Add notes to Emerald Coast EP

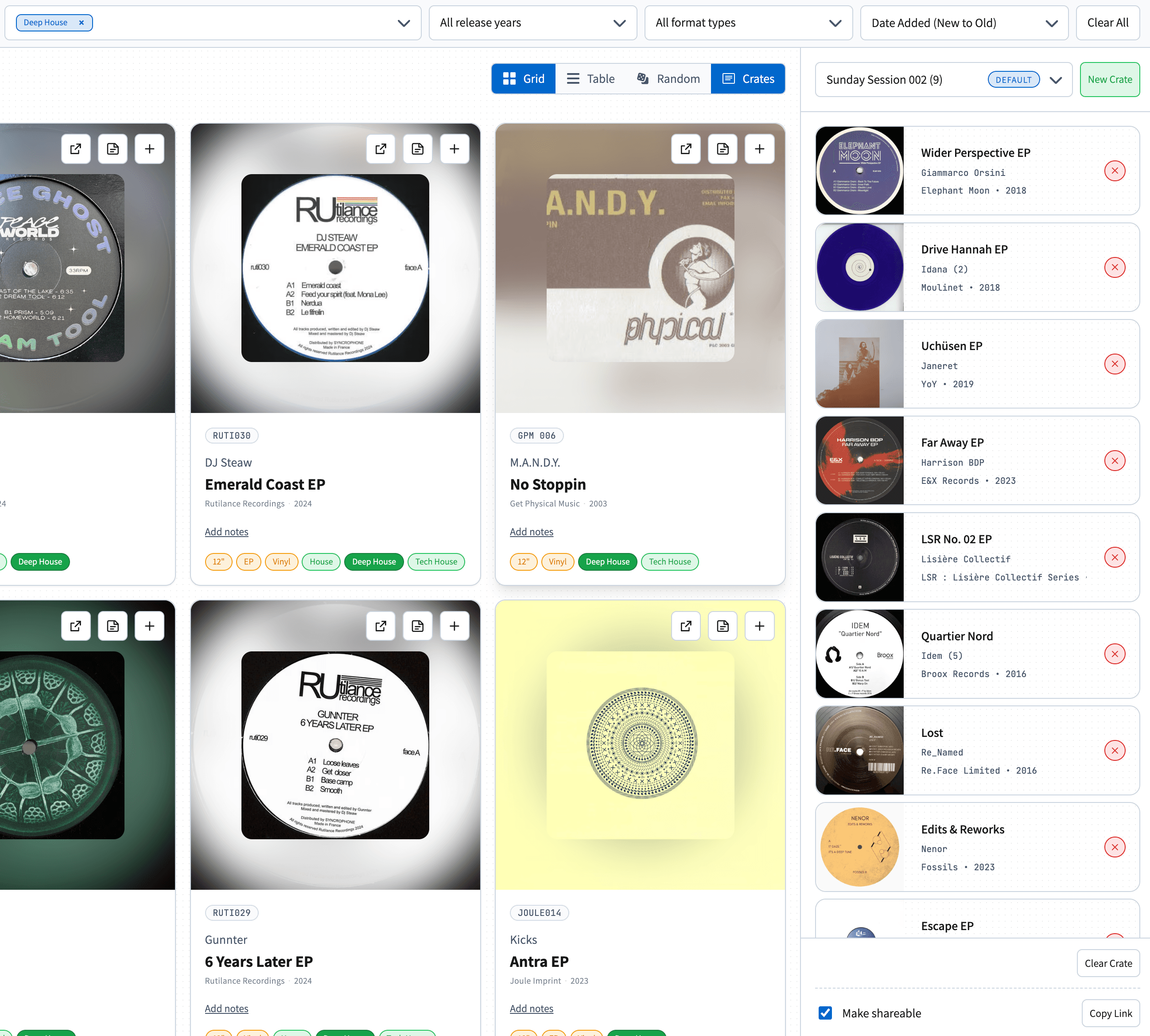(226, 532)
